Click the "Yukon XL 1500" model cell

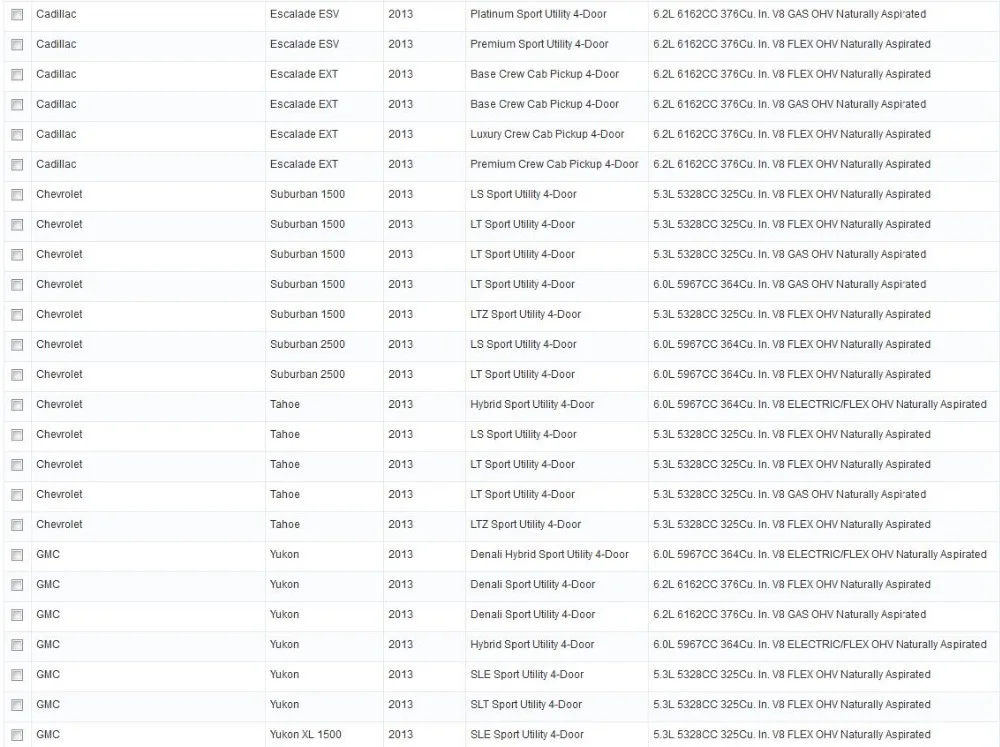[x=305, y=734]
